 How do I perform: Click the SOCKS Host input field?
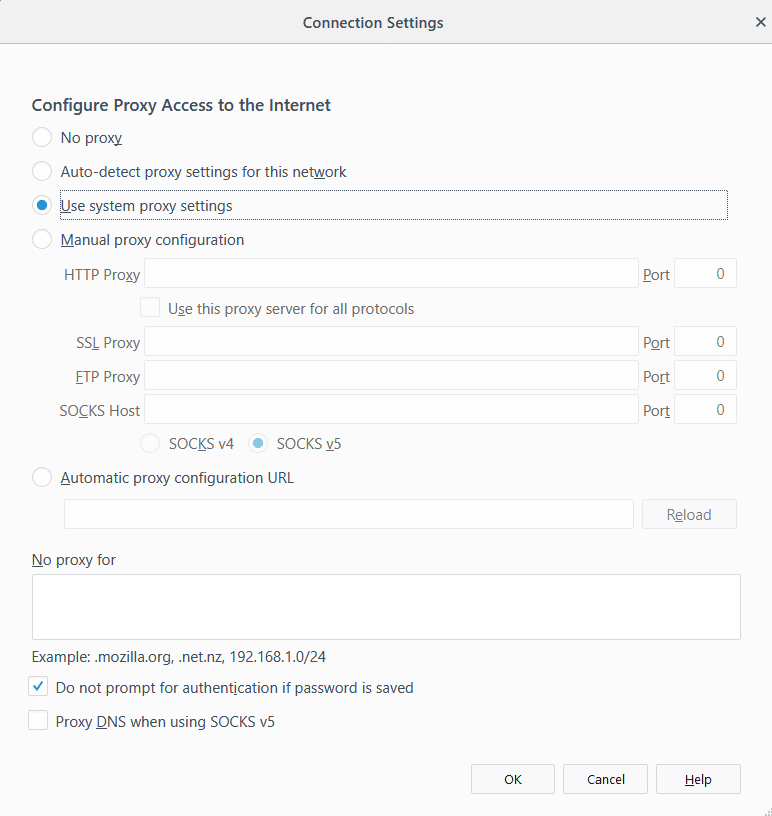pyautogui.click(x=390, y=409)
